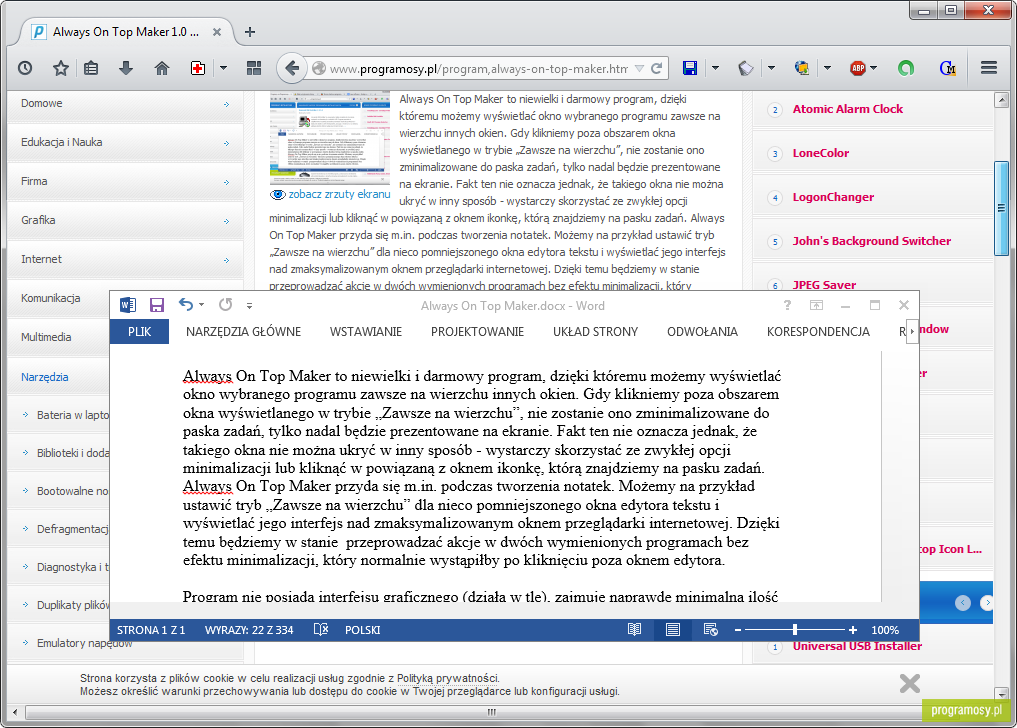Open the Firefox hamburger menu
Image resolution: width=1017 pixels, height=728 pixels.
point(989,67)
